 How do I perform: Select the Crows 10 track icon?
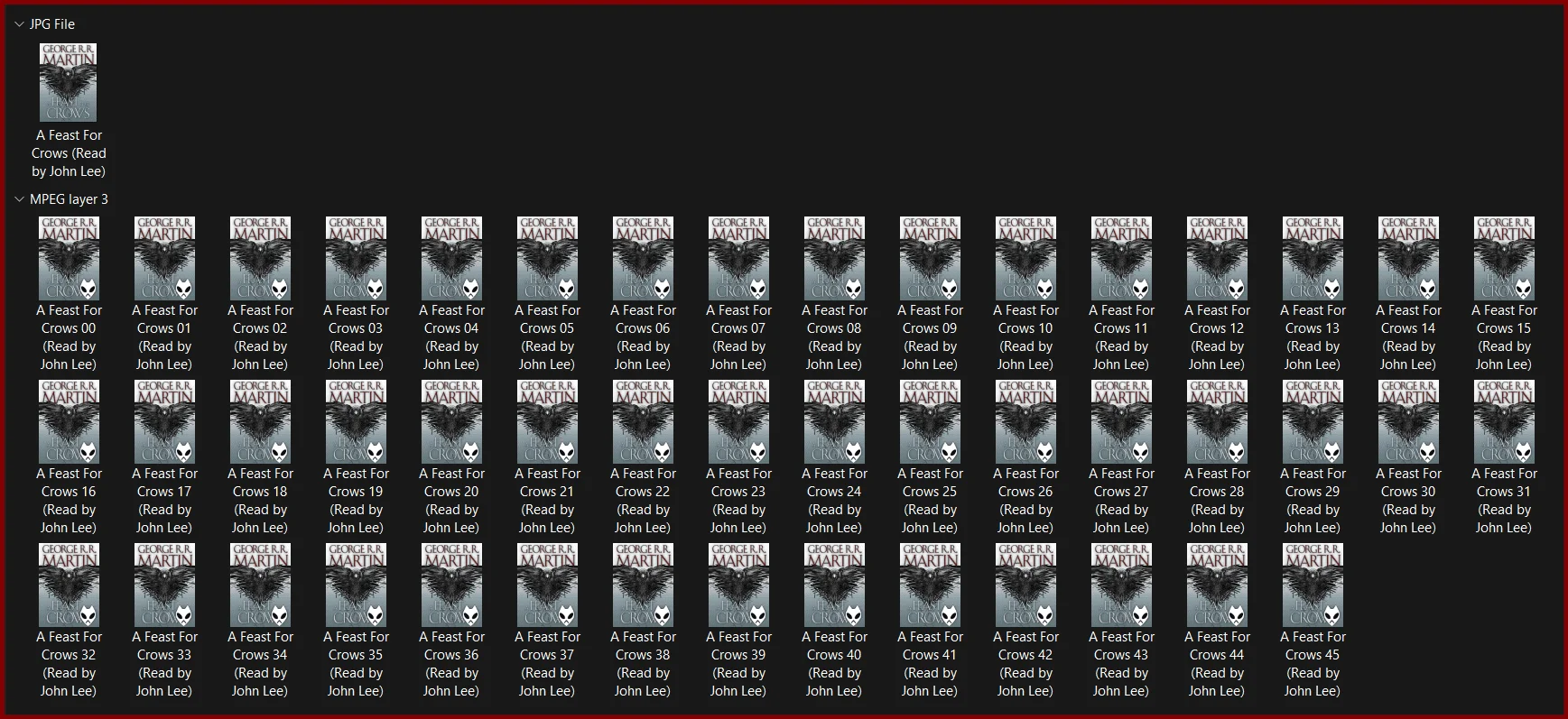tap(1025, 258)
